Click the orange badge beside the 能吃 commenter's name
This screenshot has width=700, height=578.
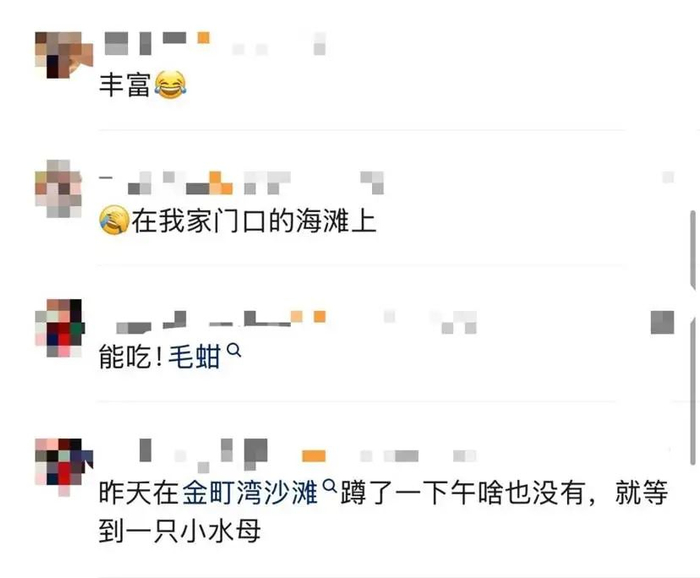point(319,316)
